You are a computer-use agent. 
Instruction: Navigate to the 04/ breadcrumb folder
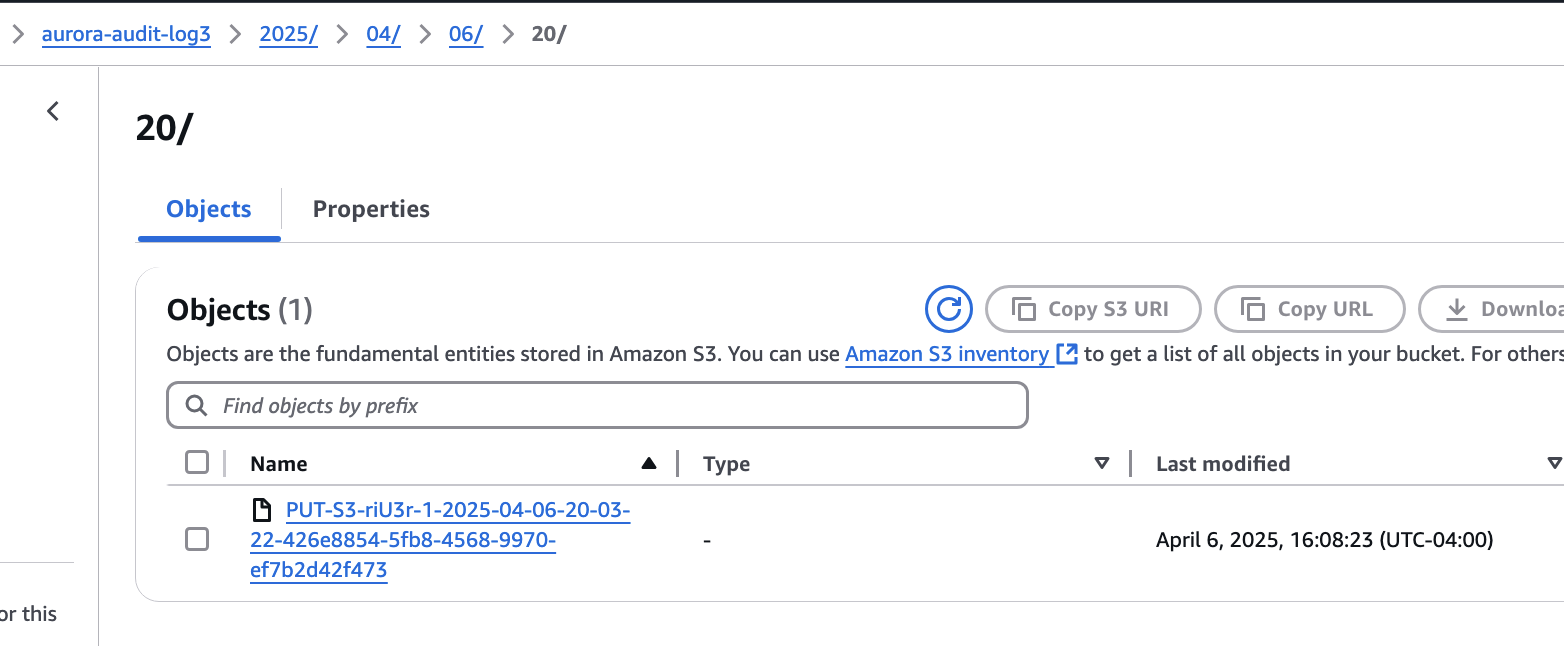click(x=383, y=34)
